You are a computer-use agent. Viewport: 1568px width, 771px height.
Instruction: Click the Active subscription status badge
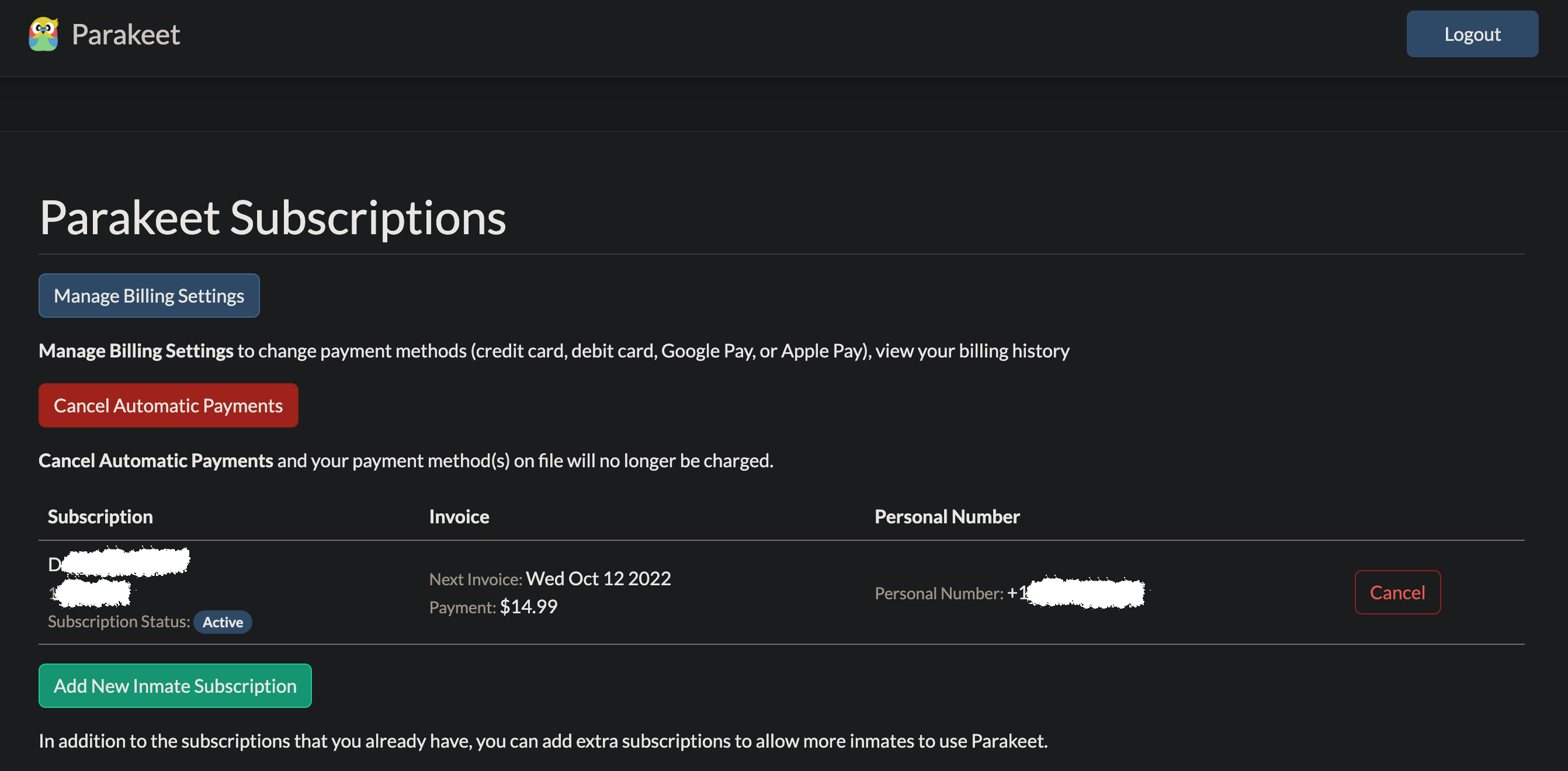tap(223, 622)
